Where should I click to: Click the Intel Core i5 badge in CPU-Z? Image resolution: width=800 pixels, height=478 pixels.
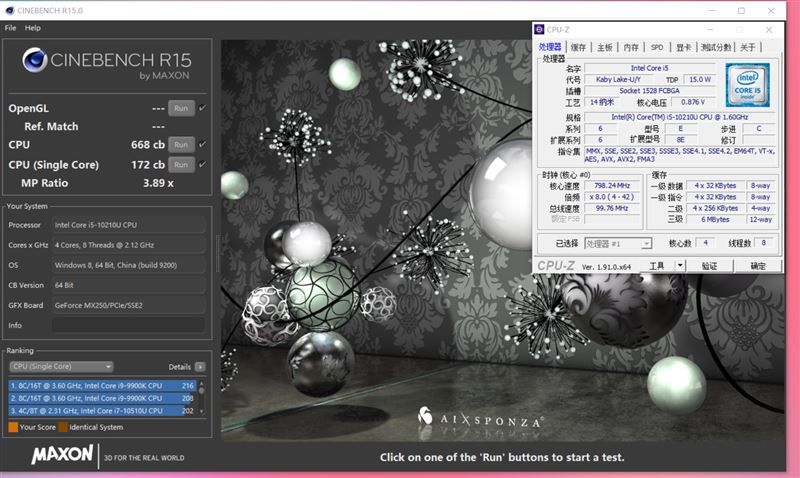point(747,85)
